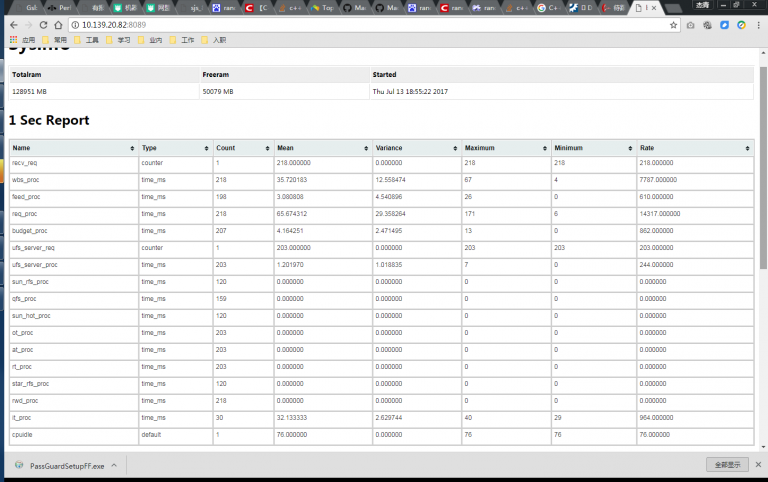Switch to the Perl tab
The width and height of the screenshot is (768, 482).
tap(60, 8)
